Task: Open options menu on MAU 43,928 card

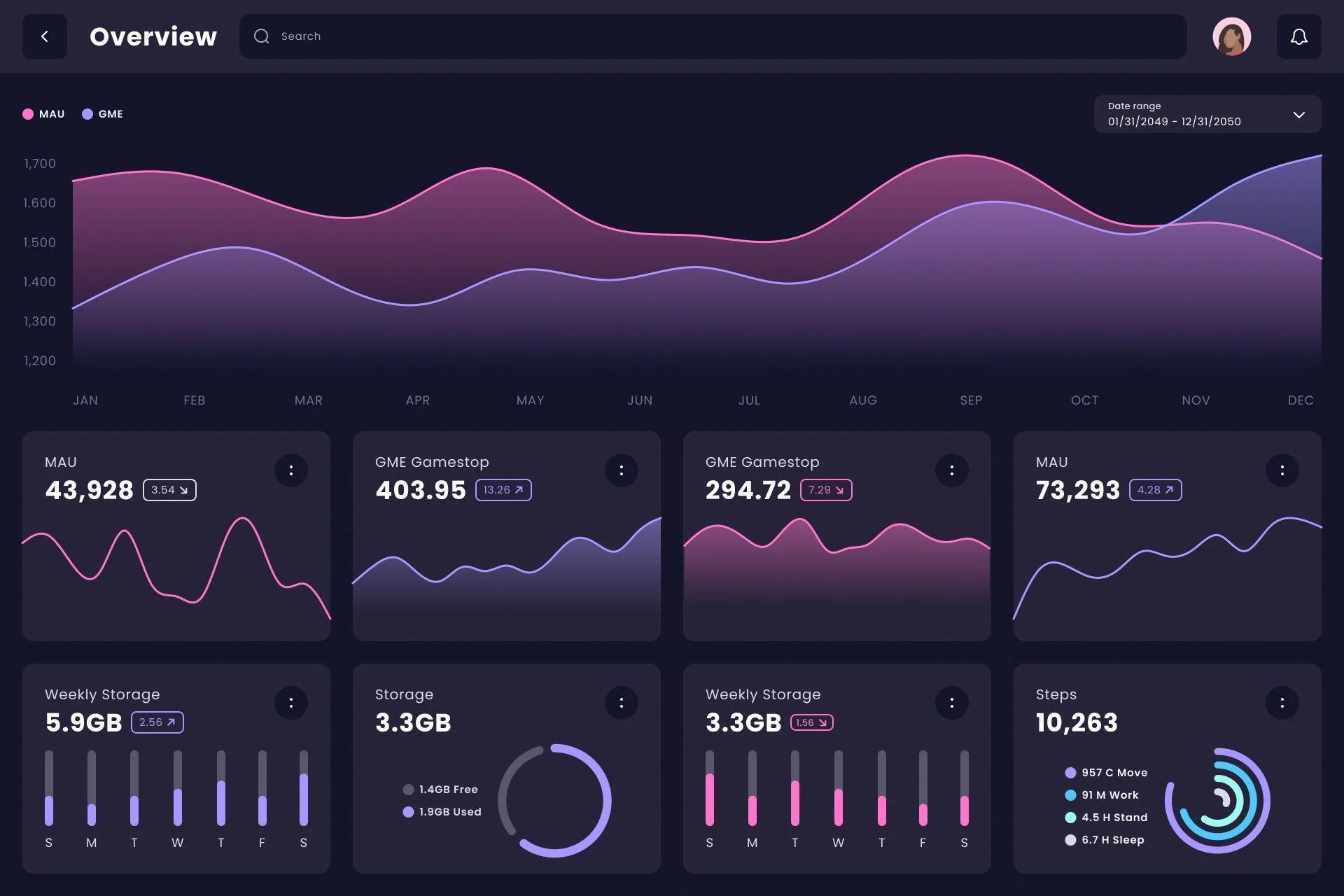Action: click(291, 470)
